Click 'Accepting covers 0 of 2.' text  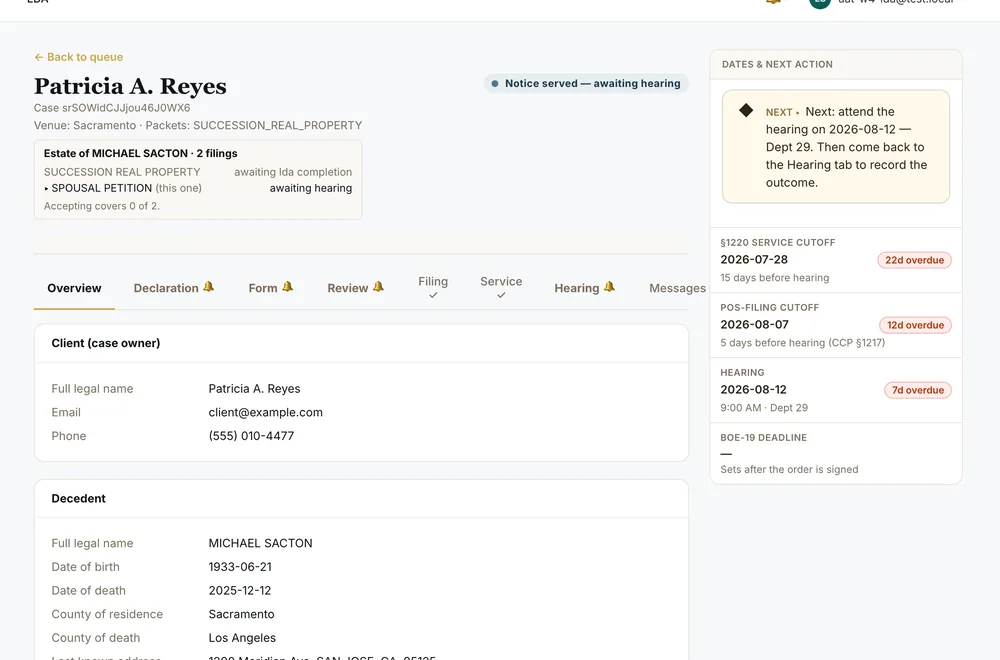(101, 206)
